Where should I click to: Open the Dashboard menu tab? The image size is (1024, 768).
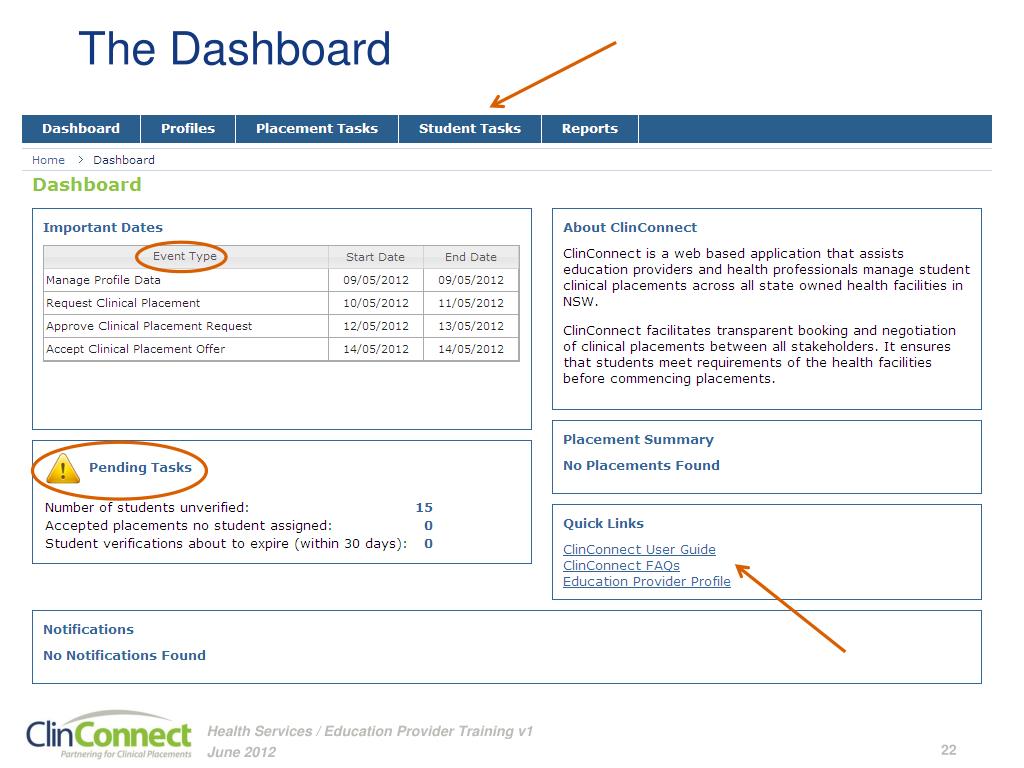81,129
